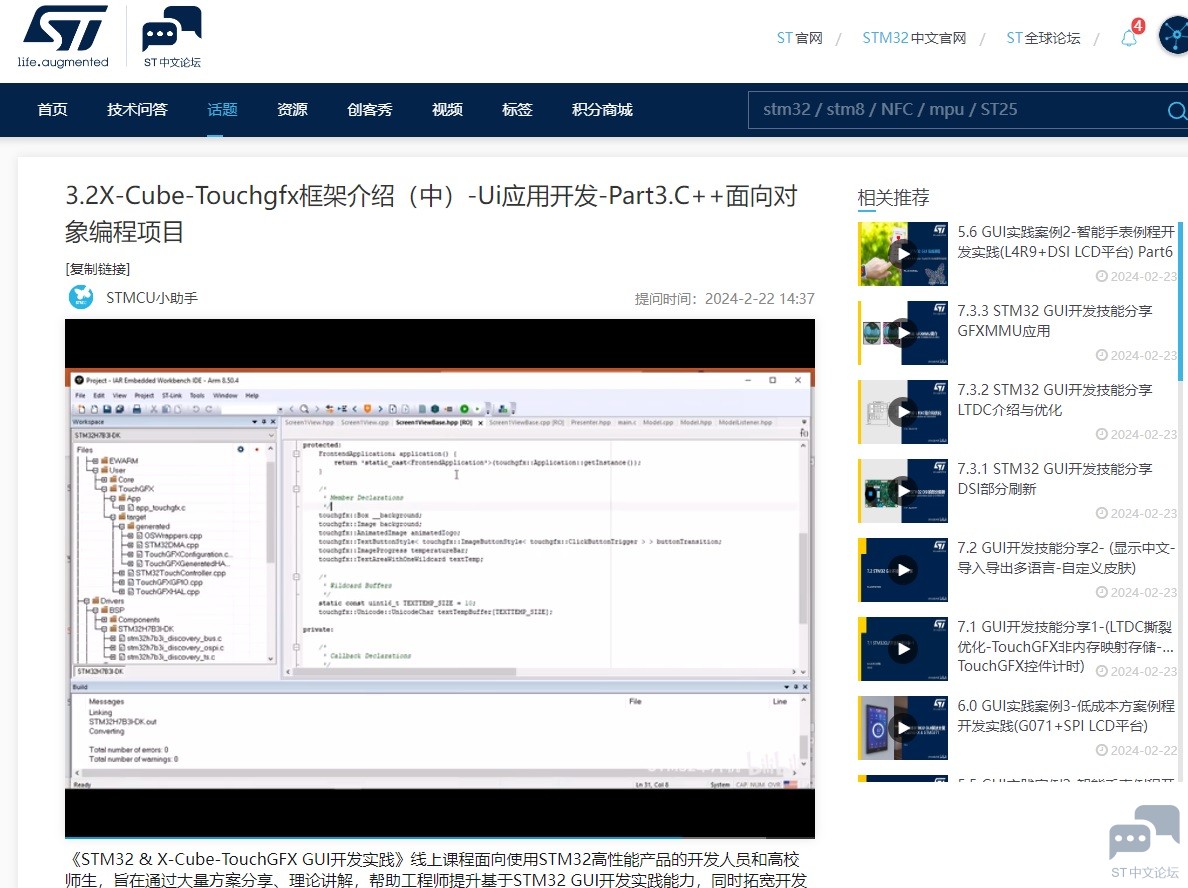This screenshot has height=888, width=1188.
Task: Open the 标签 navigation item
Action: tap(517, 110)
